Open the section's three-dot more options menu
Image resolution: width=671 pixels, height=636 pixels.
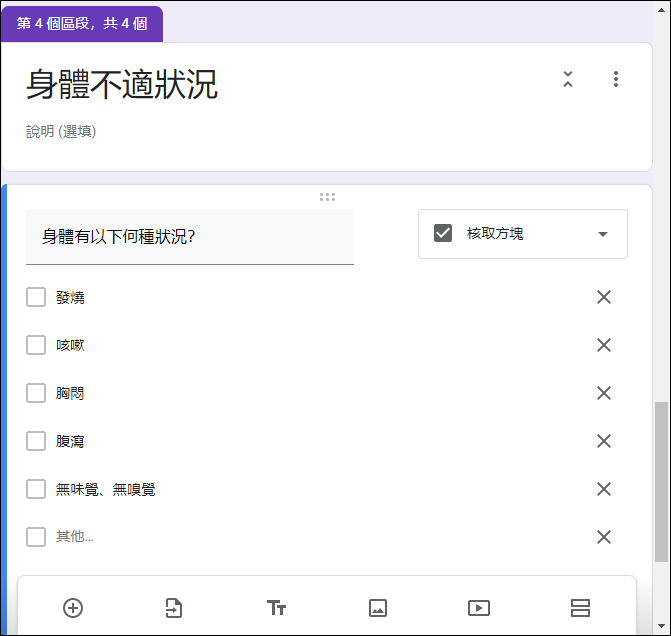pos(616,79)
